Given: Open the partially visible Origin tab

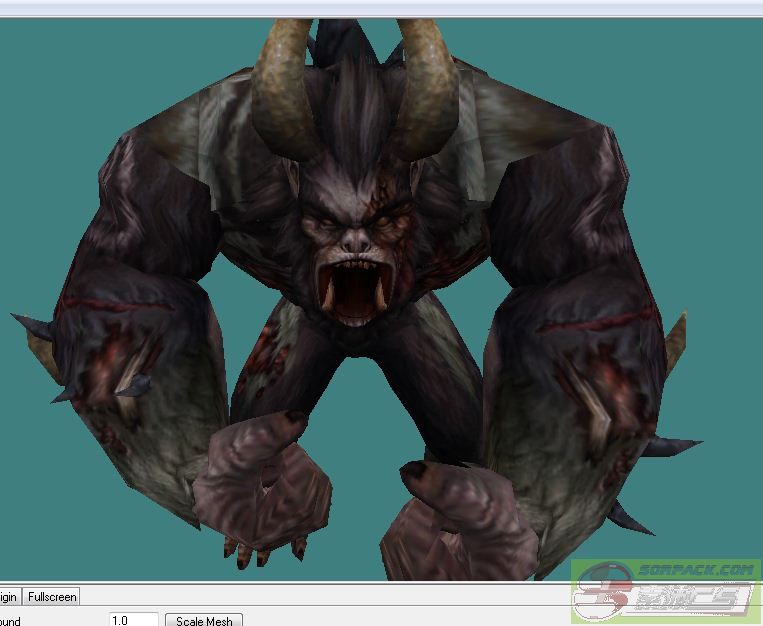Looking at the screenshot, I should pyautogui.click(x=9, y=597).
